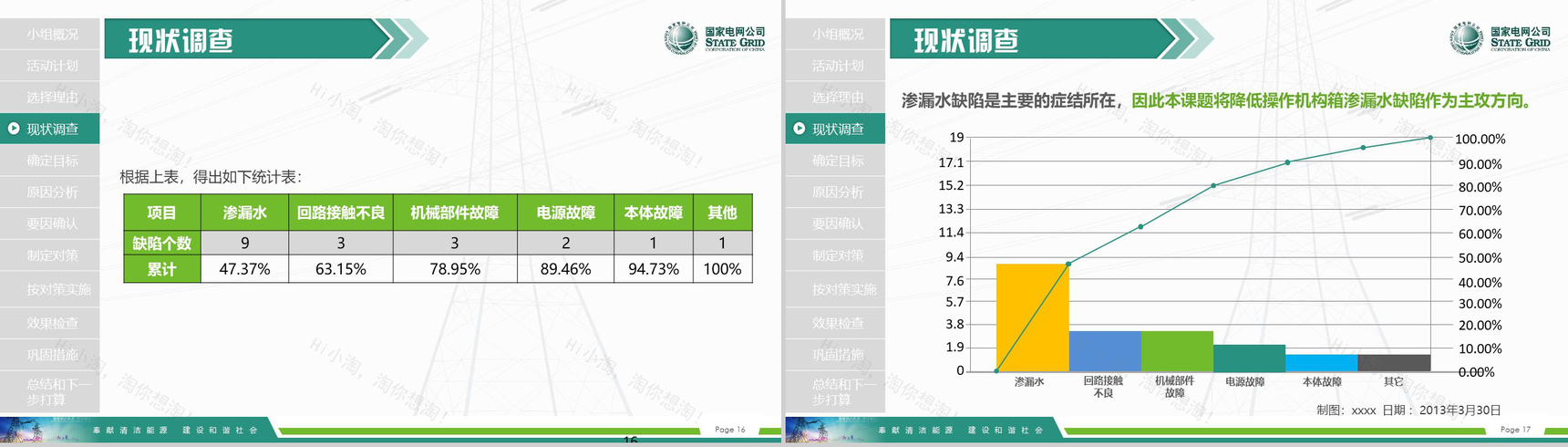This screenshot has height=447, width=1568.
Task: Click the 17.1 label on the chart's count axis
Action: 951,162
